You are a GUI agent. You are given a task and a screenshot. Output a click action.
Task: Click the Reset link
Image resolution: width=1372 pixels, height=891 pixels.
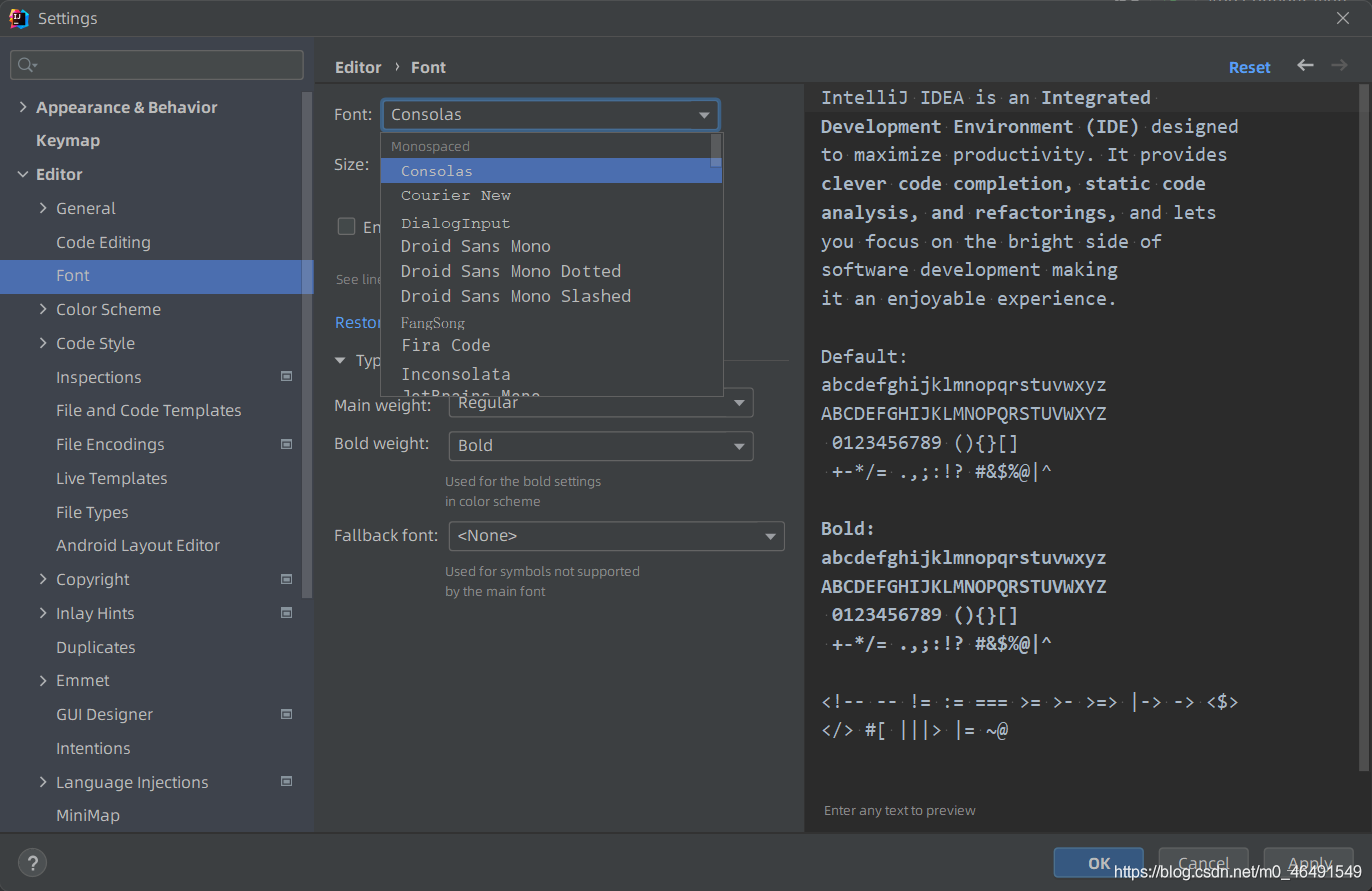pos(1249,67)
